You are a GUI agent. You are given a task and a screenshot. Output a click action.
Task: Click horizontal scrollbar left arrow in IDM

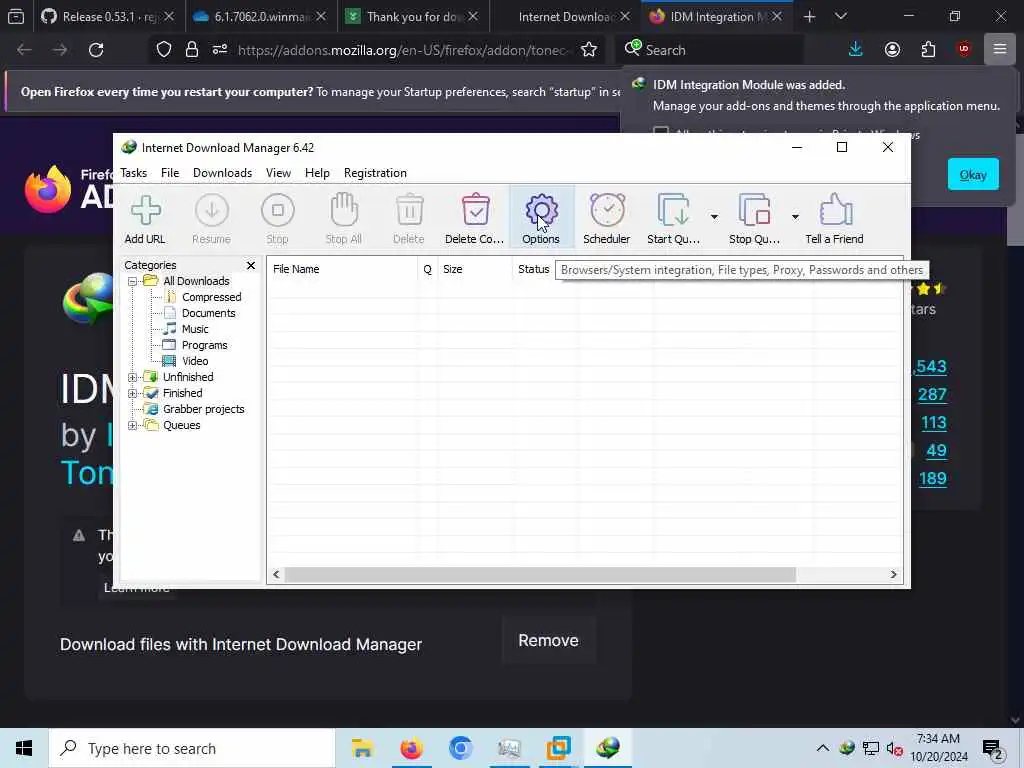pos(276,575)
